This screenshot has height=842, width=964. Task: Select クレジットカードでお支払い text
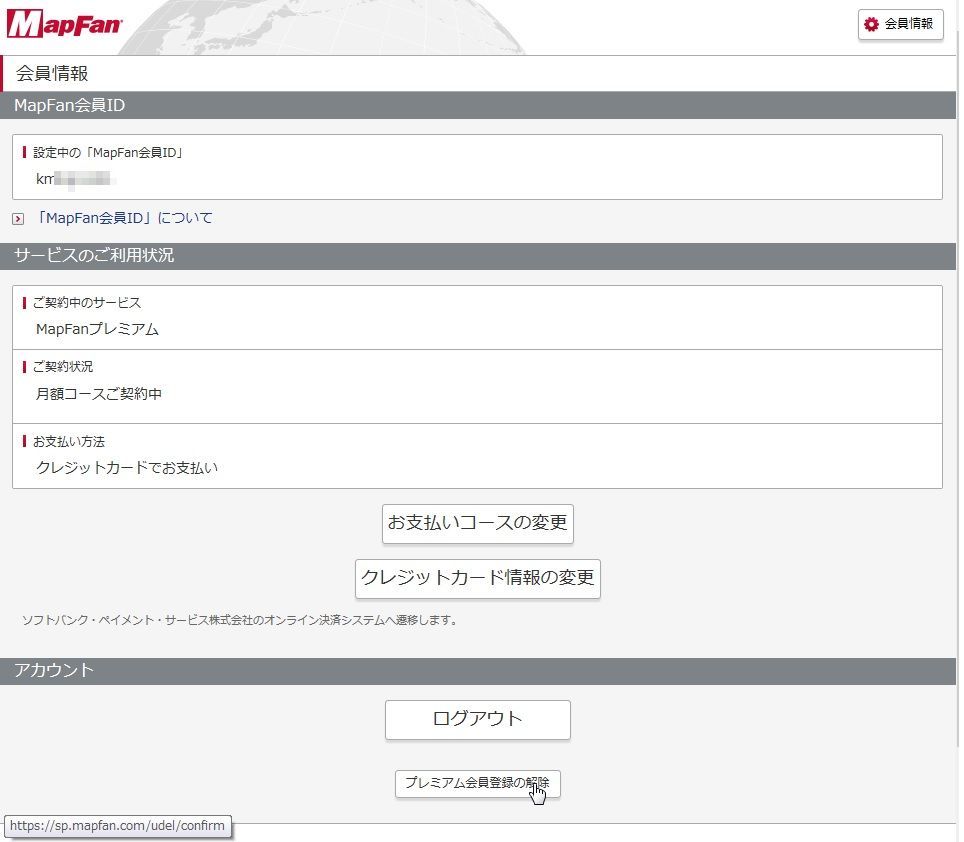(127, 468)
